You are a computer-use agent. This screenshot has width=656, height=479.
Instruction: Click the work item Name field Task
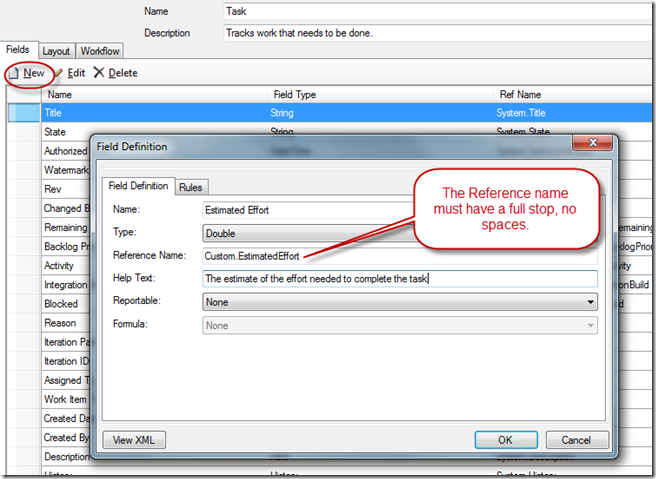click(x=437, y=11)
